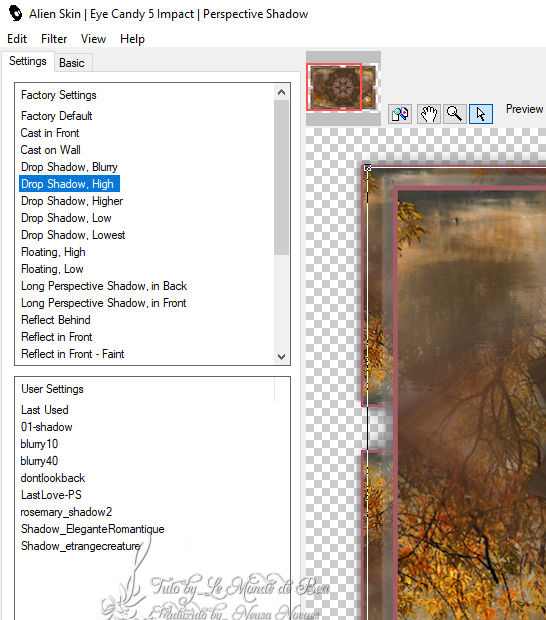
Task: Open the Edit menu
Action: (17, 39)
